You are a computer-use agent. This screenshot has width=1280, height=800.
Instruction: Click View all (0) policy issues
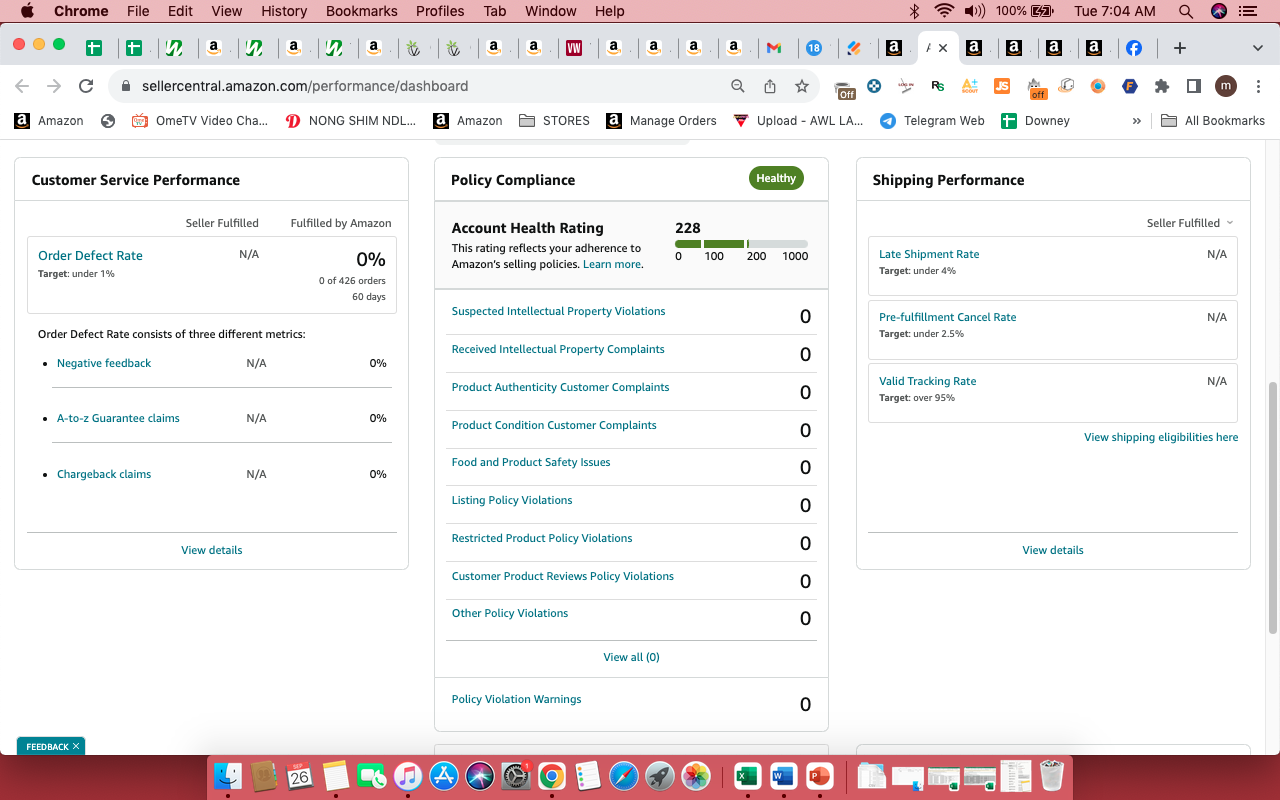(631, 657)
